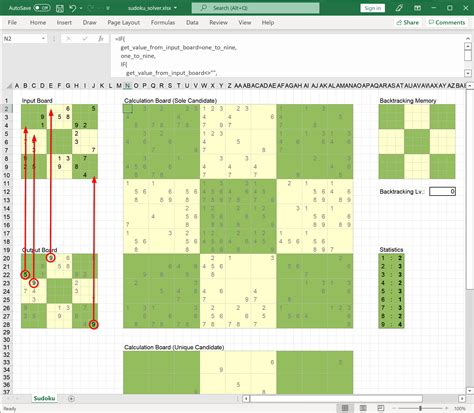474x413 pixels.
Task: Adjust the zoom slider handle
Action: (x=420, y=408)
